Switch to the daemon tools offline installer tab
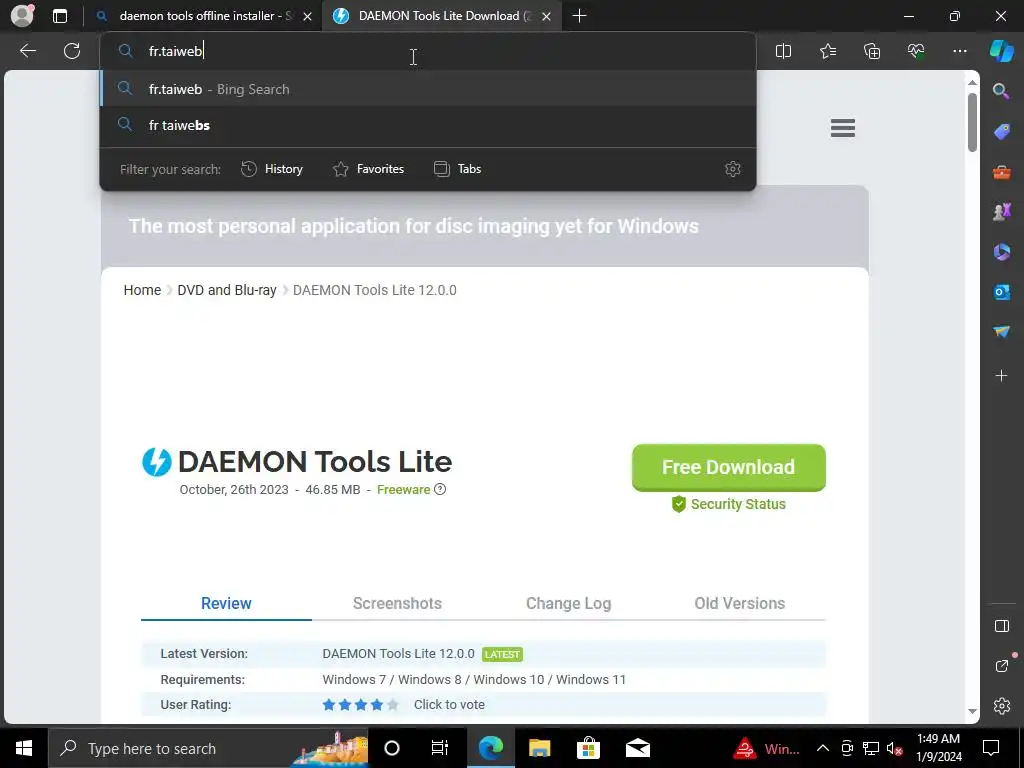This screenshot has width=1024, height=768. pyautogui.click(x=205, y=16)
